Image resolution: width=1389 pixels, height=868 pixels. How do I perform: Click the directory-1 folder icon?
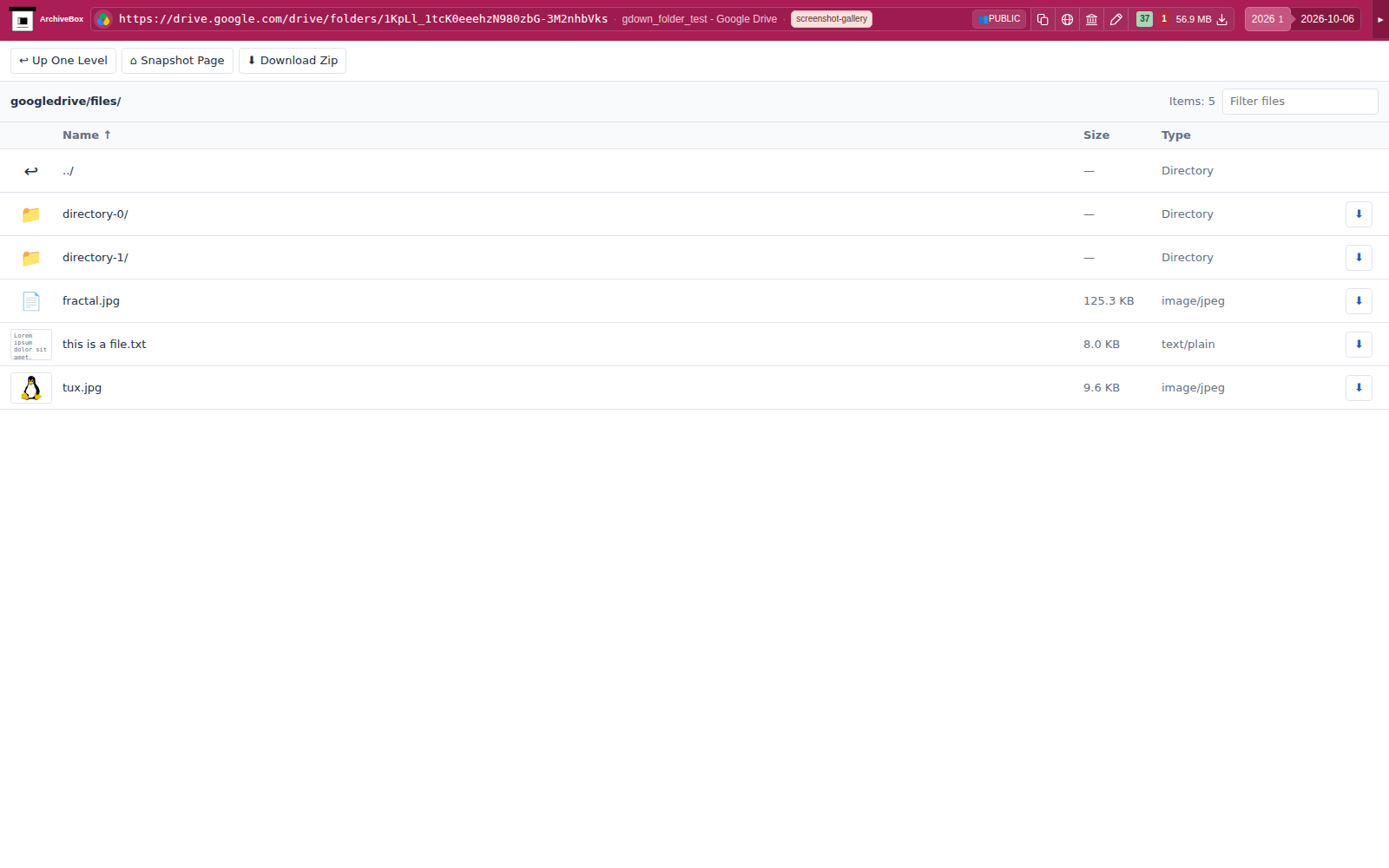31,258
